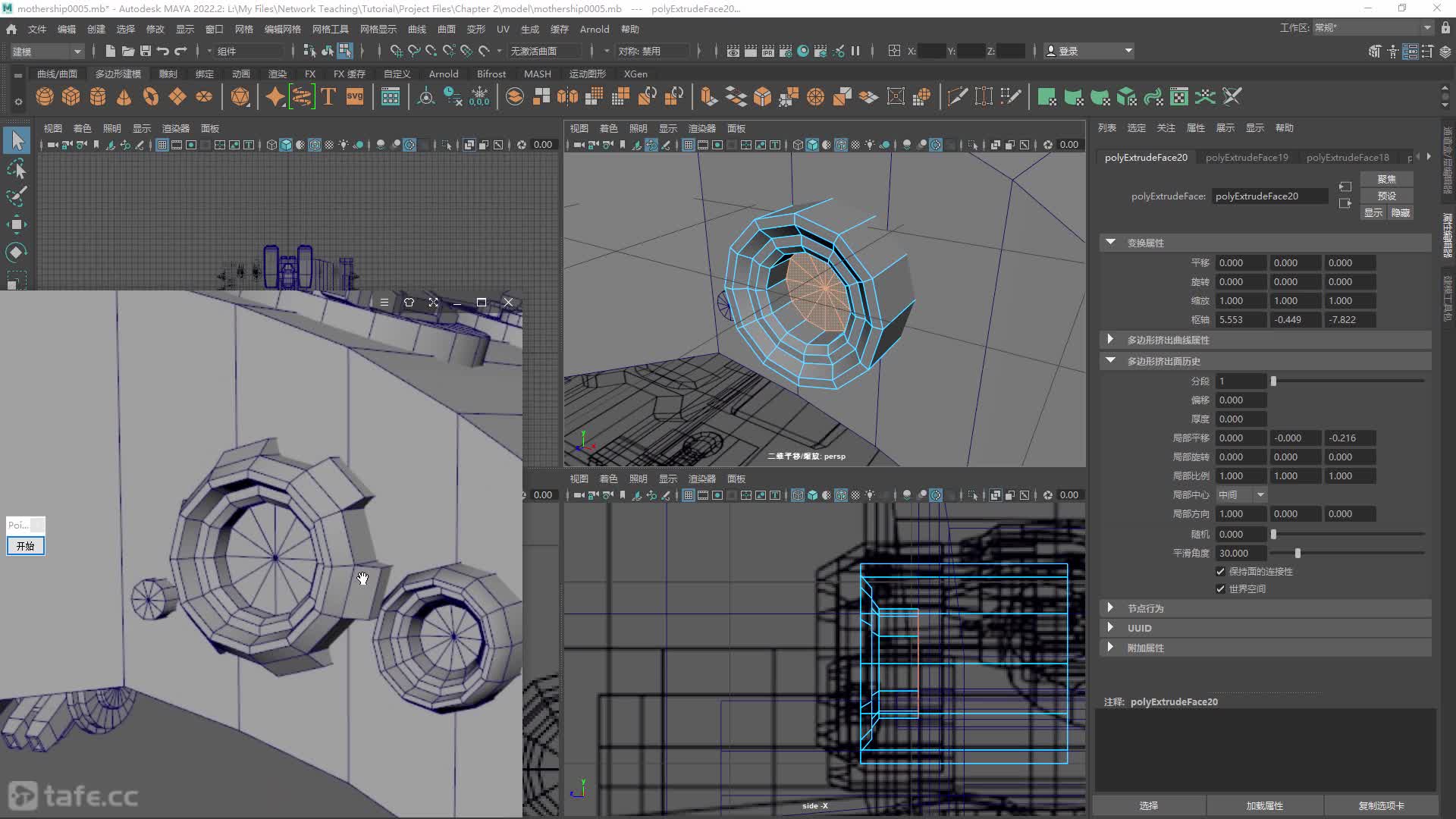Open the UV menu
1456x819 pixels.
pyautogui.click(x=503, y=29)
